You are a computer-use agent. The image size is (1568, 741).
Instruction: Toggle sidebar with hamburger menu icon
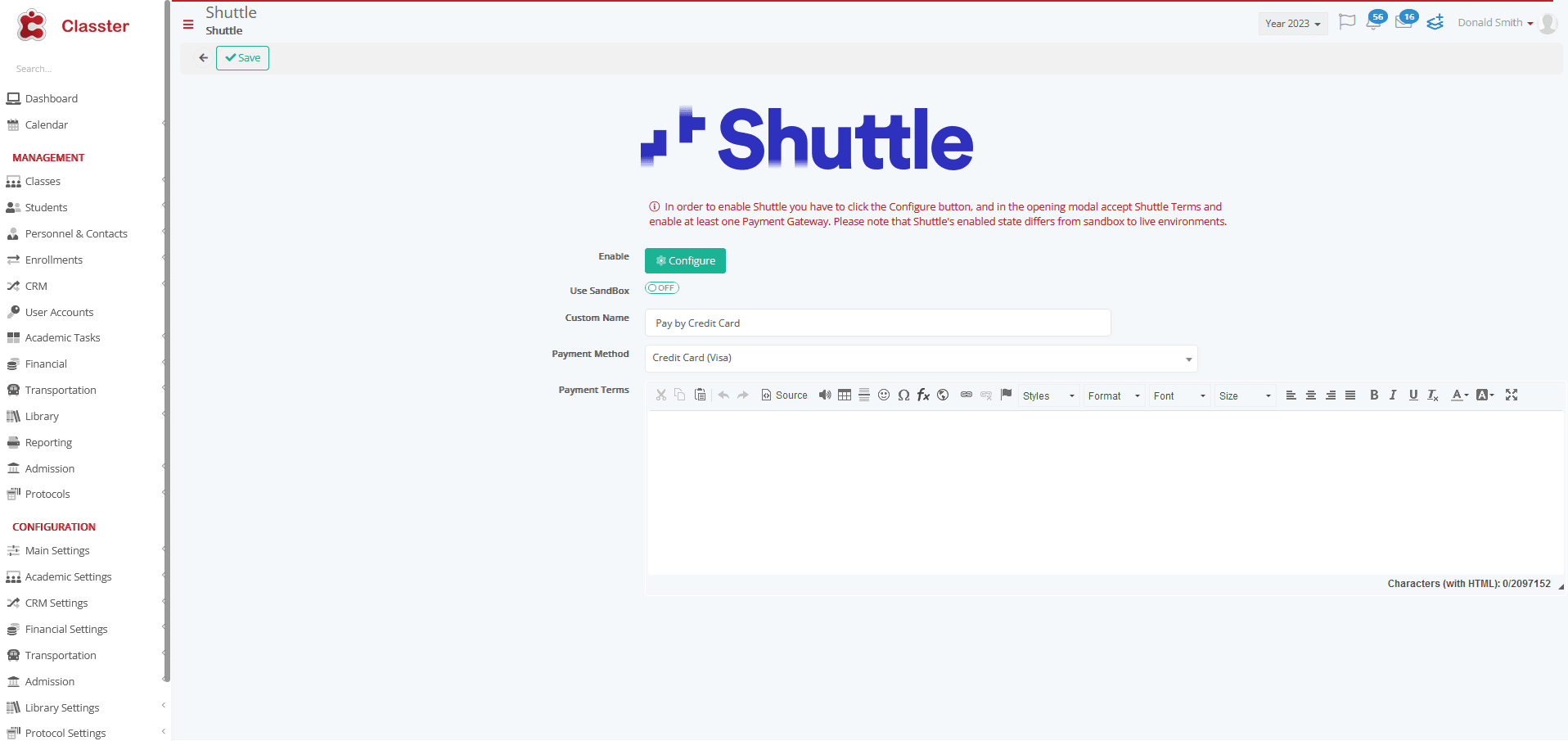[x=188, y=25]
